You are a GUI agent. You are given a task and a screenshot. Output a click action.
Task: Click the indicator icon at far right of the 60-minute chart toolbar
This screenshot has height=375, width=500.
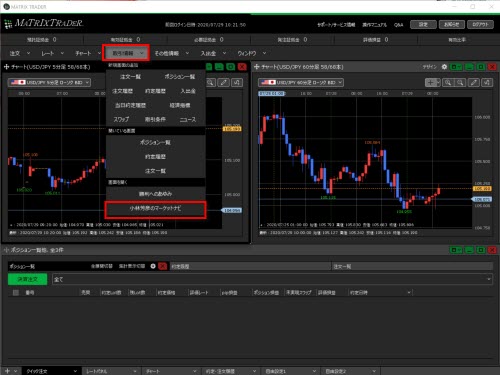487,82
